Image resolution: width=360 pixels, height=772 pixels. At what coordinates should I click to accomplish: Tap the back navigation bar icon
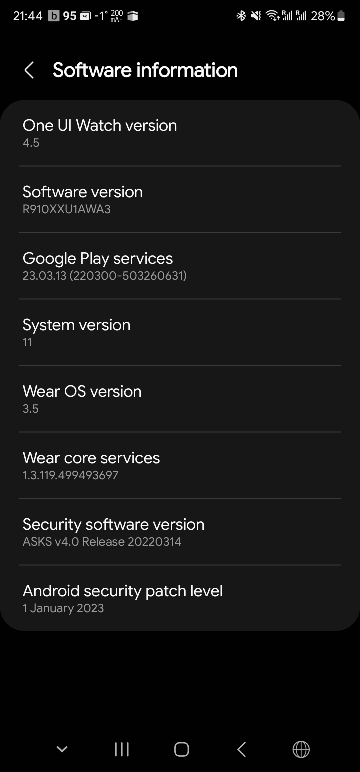click(241, 749)
